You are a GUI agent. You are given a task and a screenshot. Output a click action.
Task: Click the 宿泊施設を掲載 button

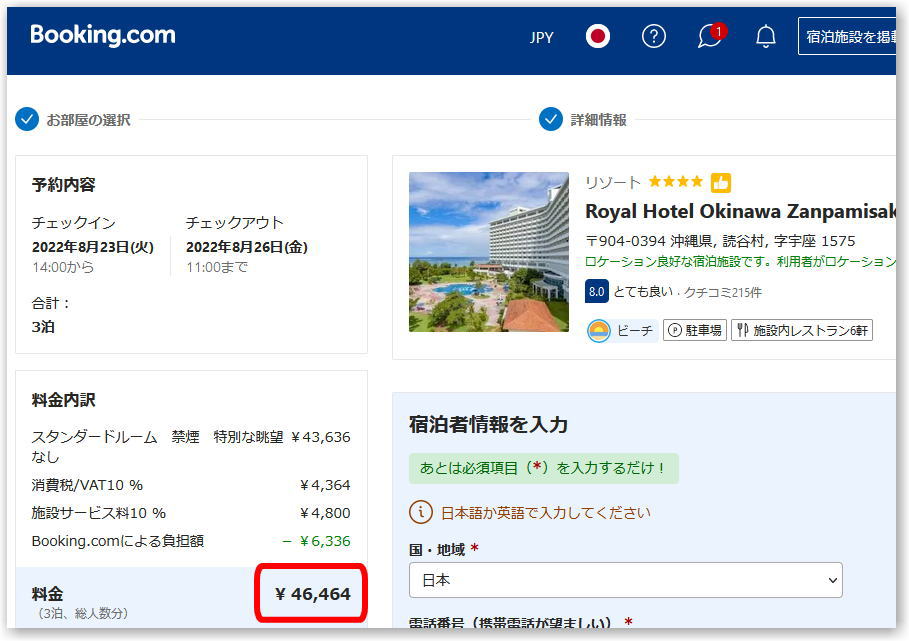pyautogui.click(x=847, y=37)
